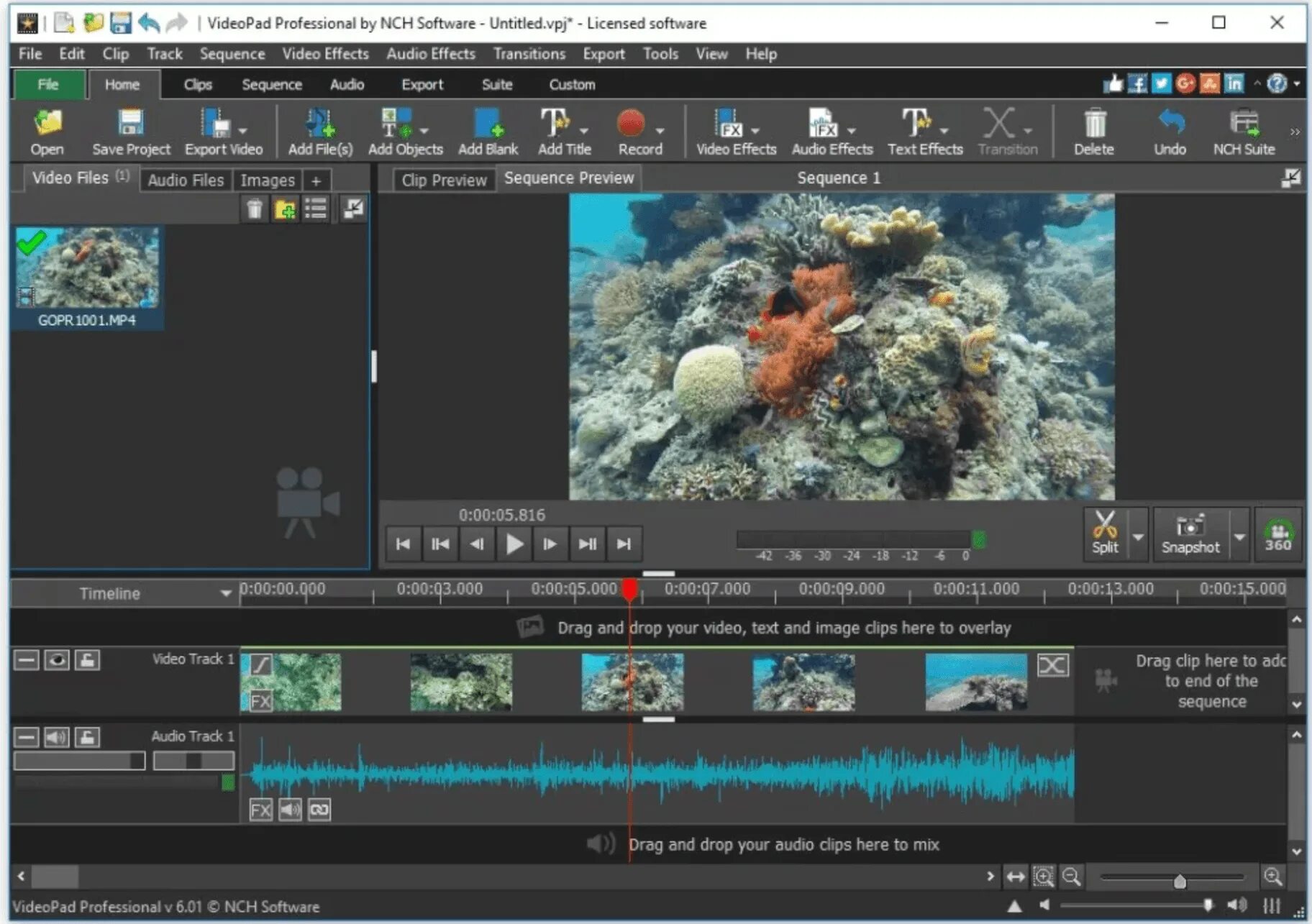Open the Transitions menu

(x=529, y=54)
